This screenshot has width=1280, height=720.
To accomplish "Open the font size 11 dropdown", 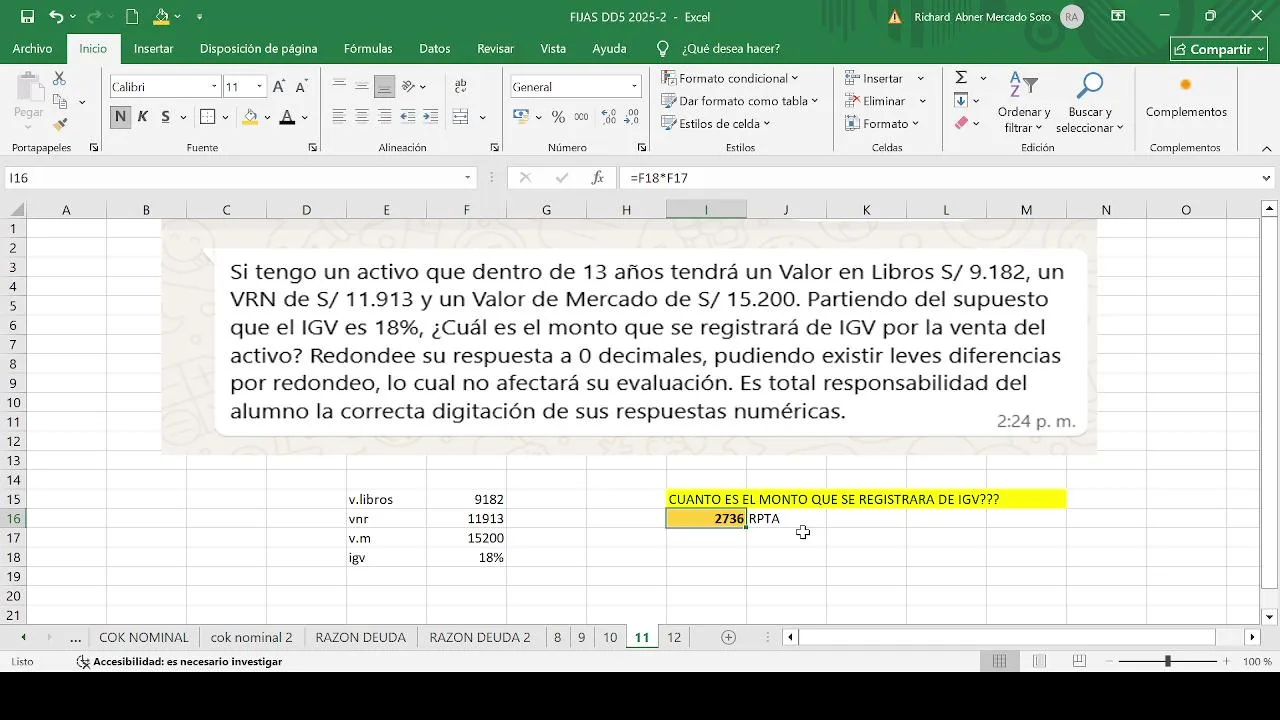I will tap(260, 87).
